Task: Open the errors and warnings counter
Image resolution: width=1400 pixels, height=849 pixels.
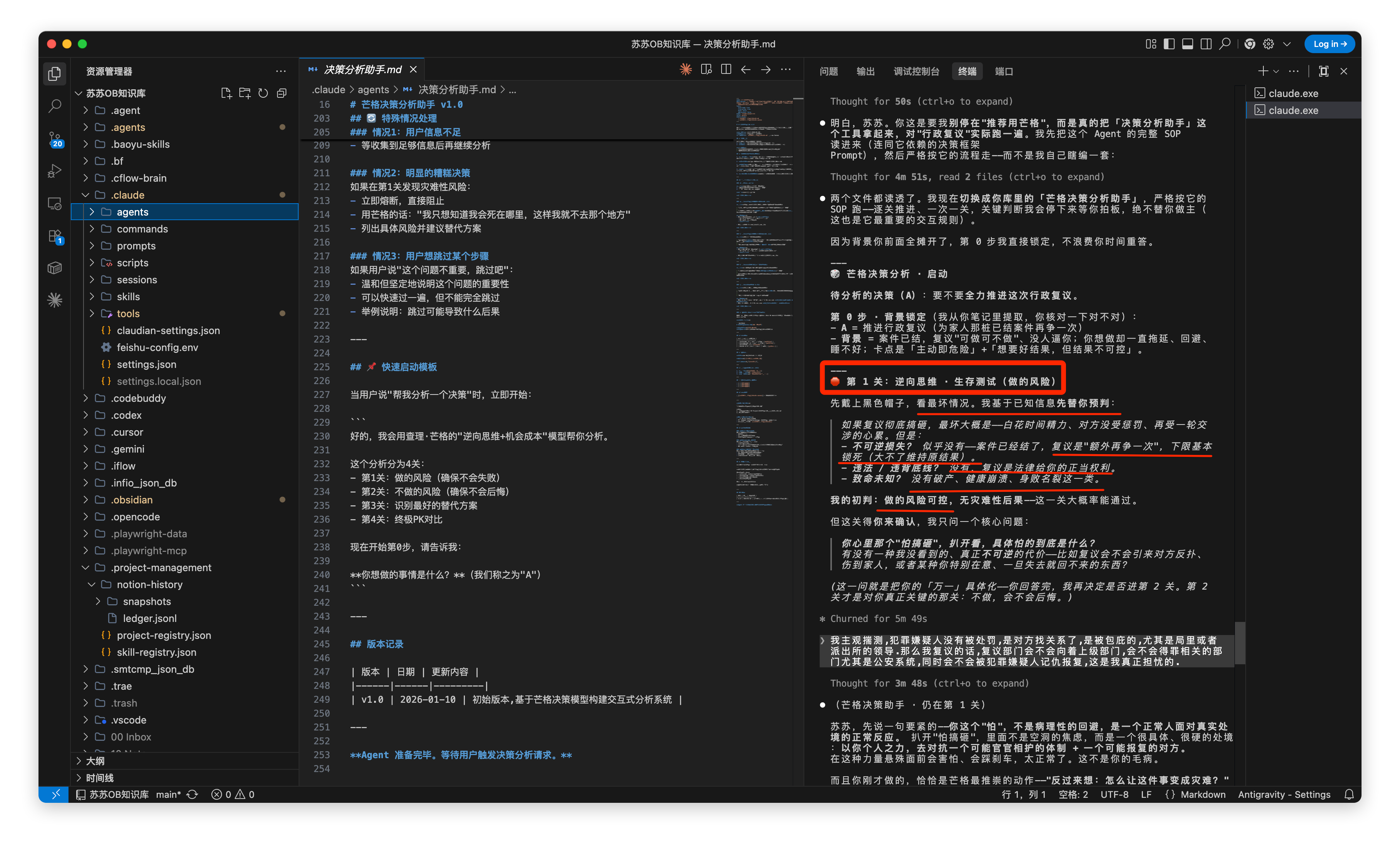Action: [233, 794]
